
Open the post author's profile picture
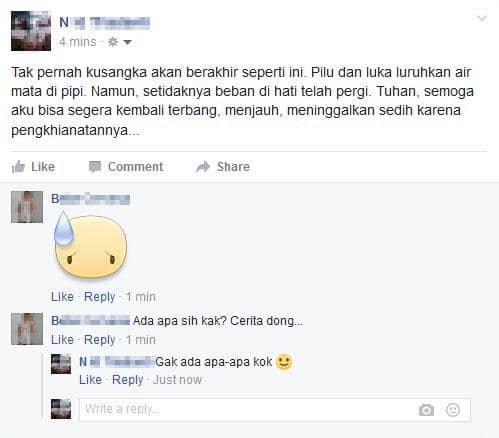coord(31,31)
